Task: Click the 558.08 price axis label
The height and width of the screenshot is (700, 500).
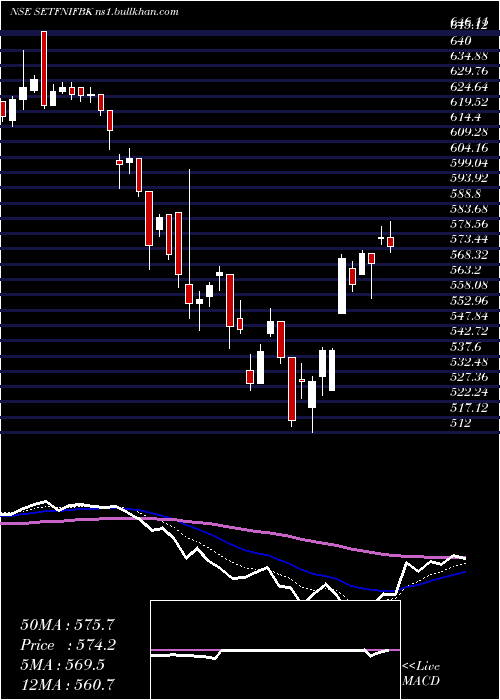Action: tap(469, 285)
